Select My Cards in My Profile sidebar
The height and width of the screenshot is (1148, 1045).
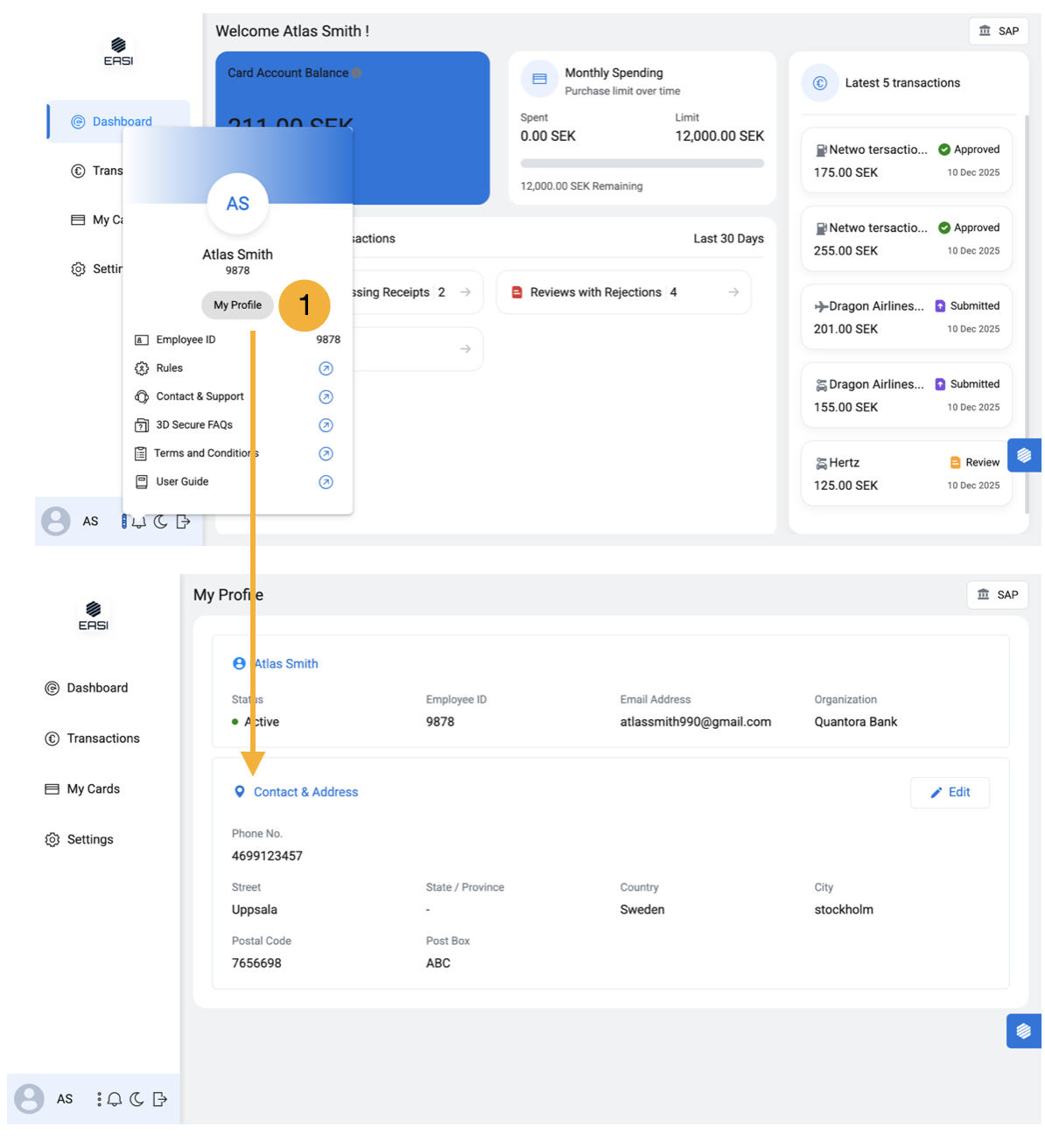coord(93,789)
